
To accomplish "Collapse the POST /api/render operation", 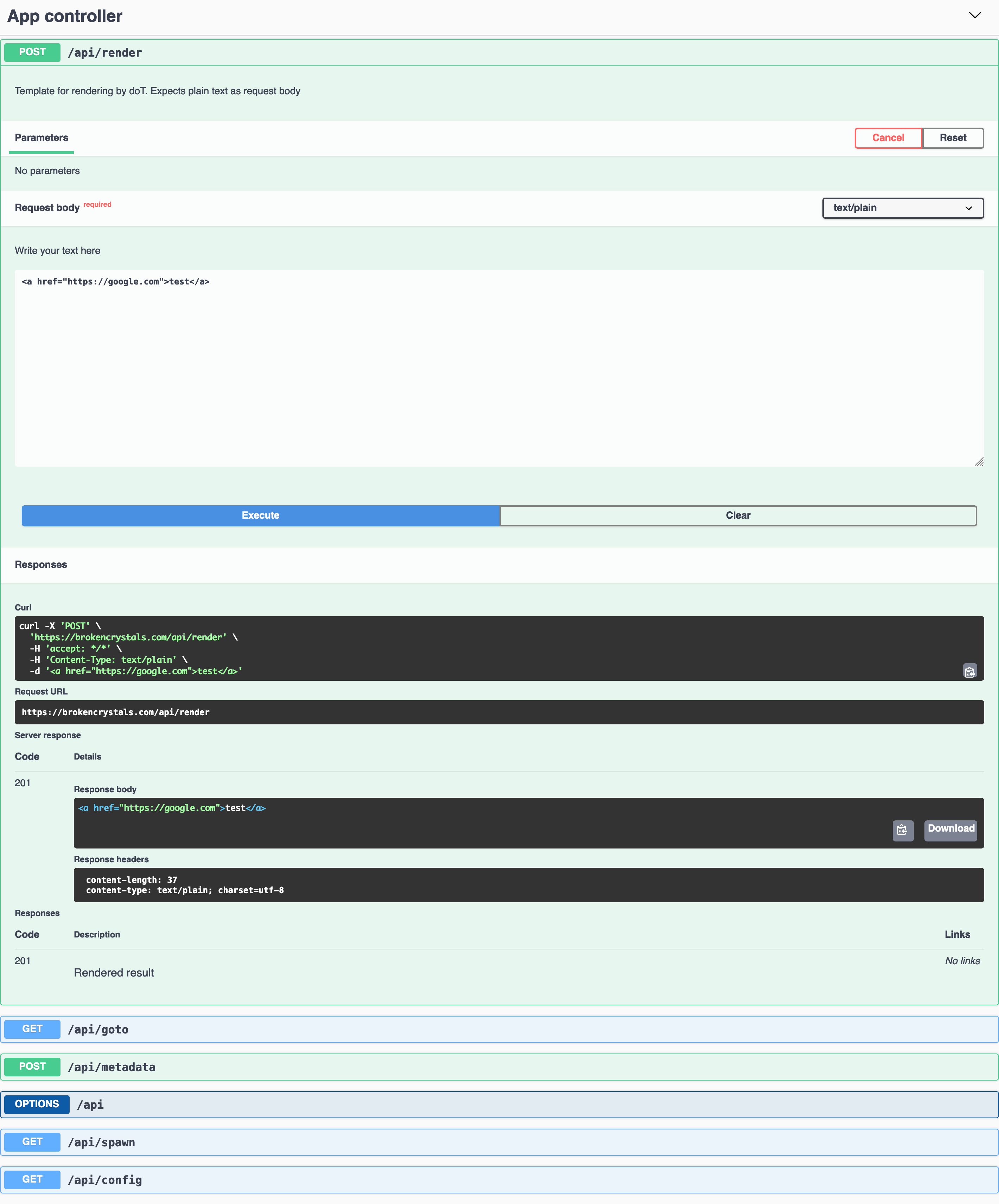I will 499,52.
